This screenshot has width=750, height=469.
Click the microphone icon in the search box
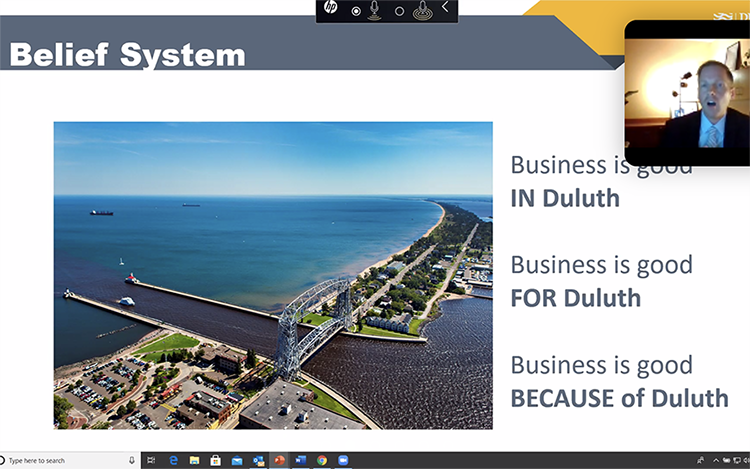click(x=133, y=460)
